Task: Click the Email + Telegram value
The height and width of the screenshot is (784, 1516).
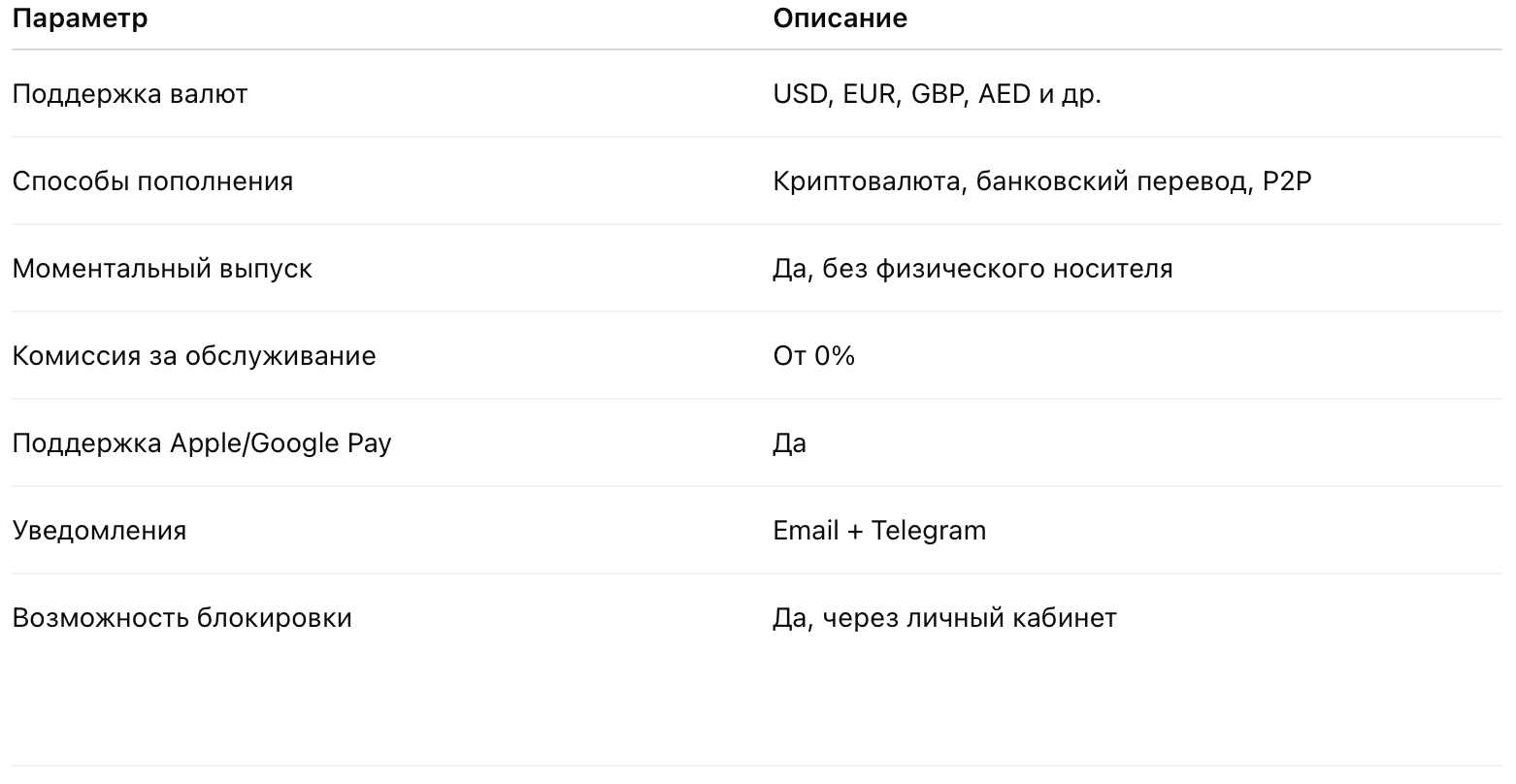Action: (879, 531)
